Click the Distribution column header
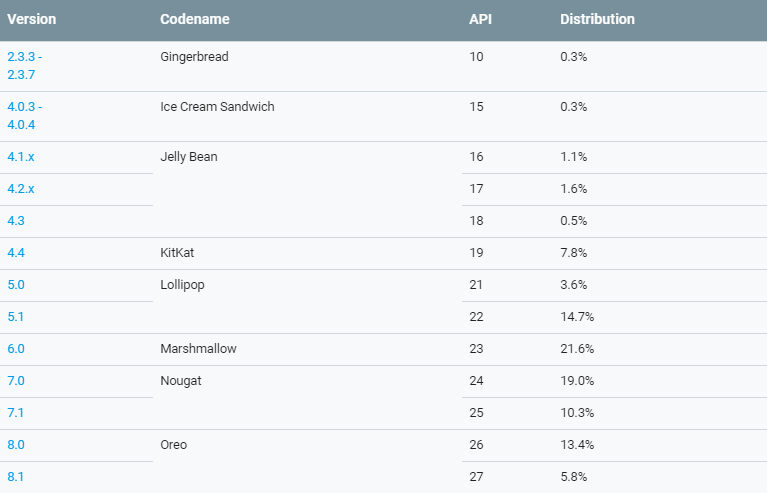767x494 pixels. (x=597, y=19)
